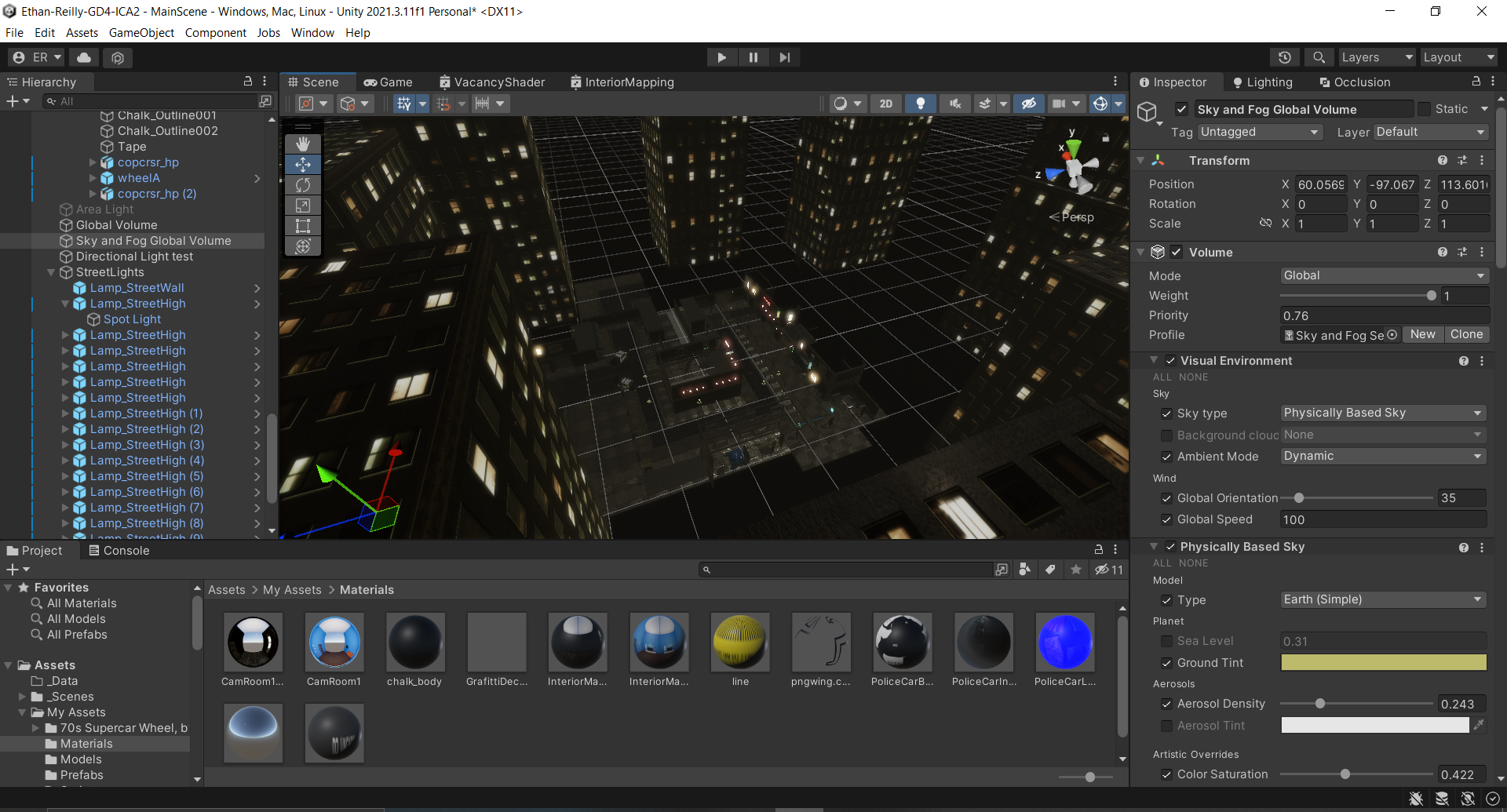
Task: Open the undo history icon
Action: (1284, 57)
